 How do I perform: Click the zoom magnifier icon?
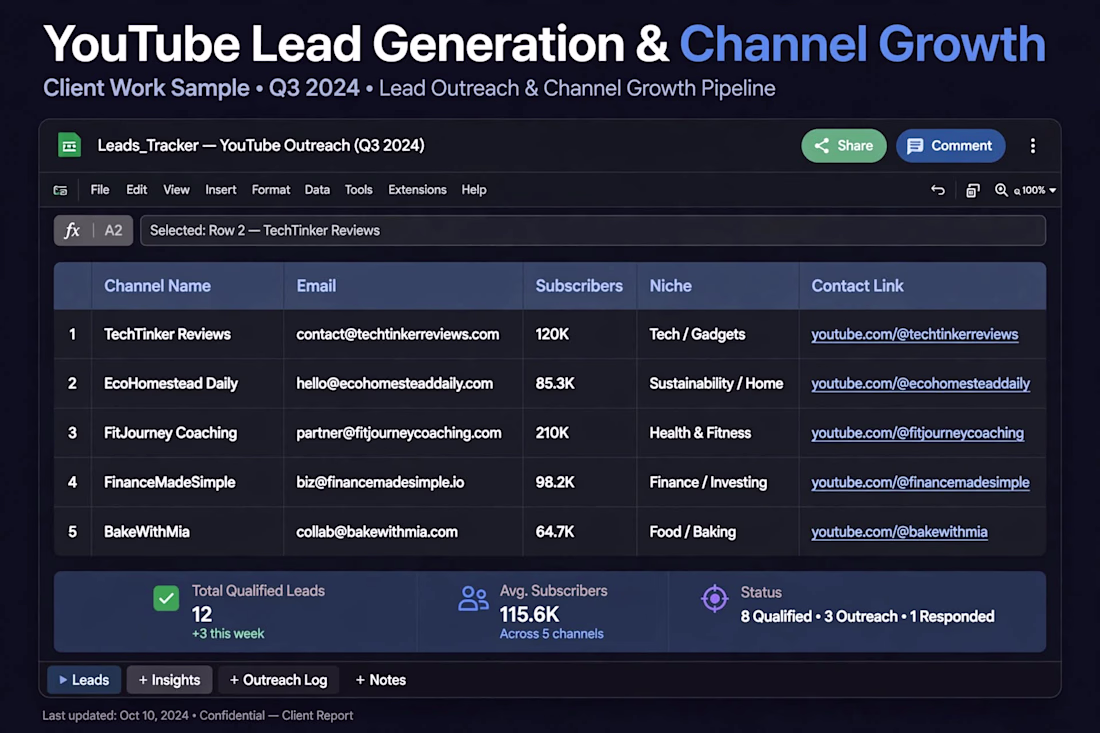point(1001,190)
